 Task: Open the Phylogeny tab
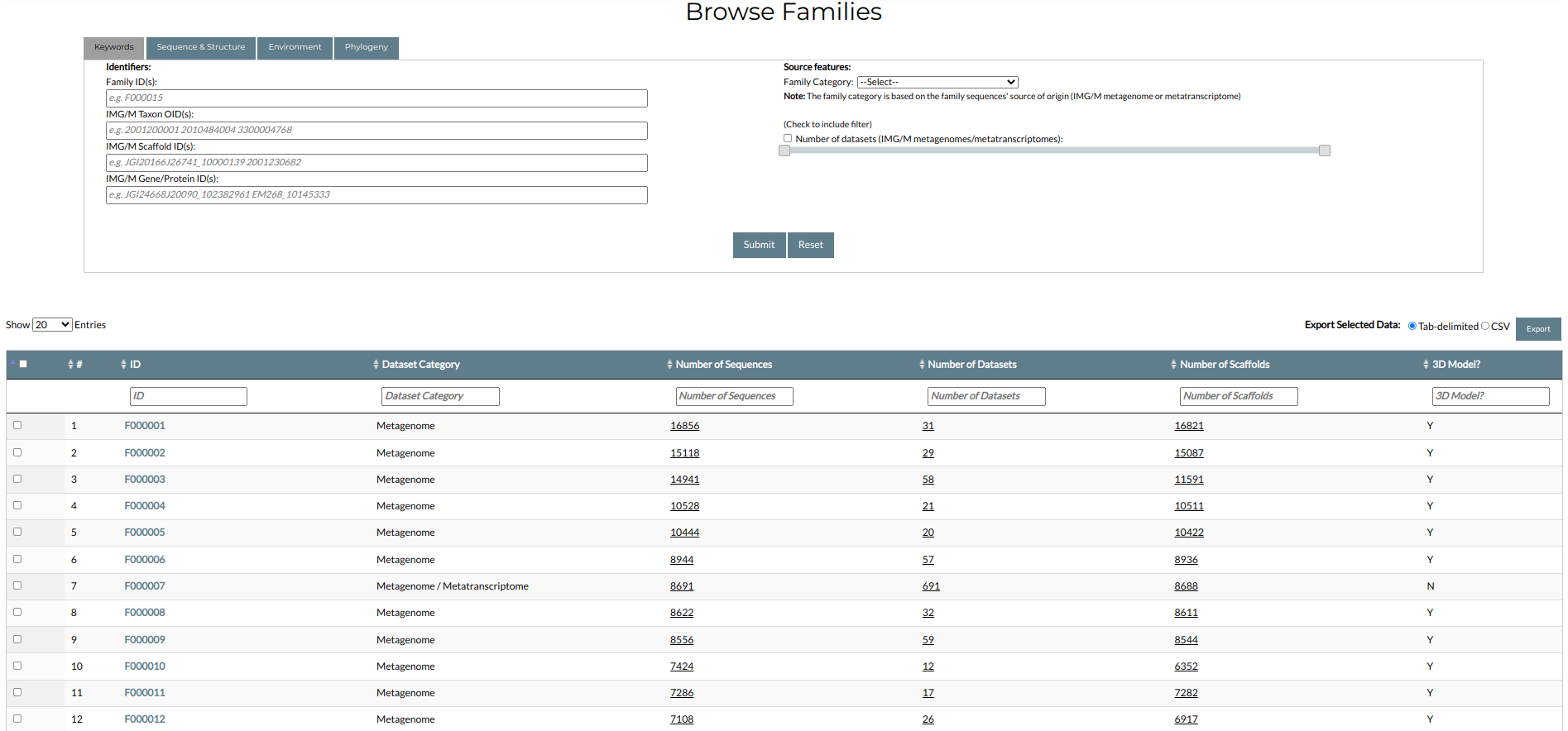coord(366,48)
